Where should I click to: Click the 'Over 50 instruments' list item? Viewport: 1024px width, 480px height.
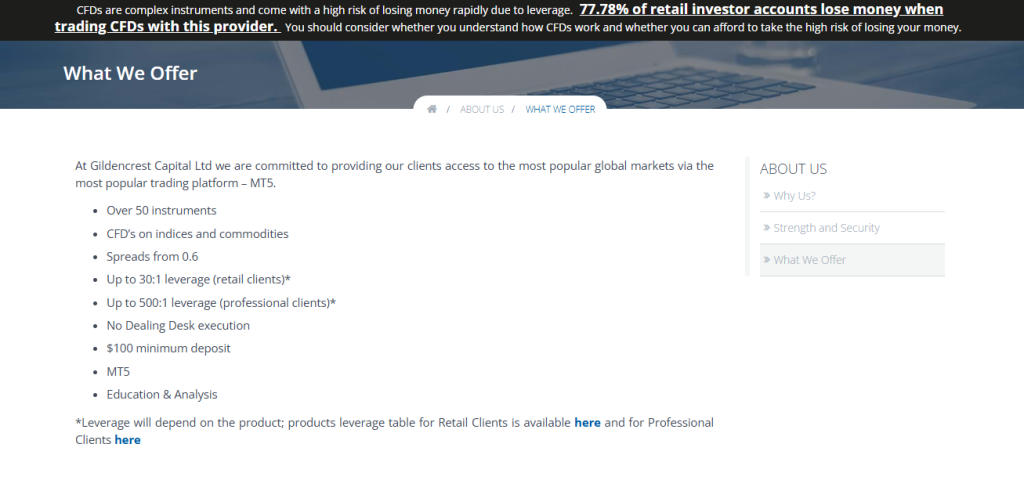click(x=161, y=211)
